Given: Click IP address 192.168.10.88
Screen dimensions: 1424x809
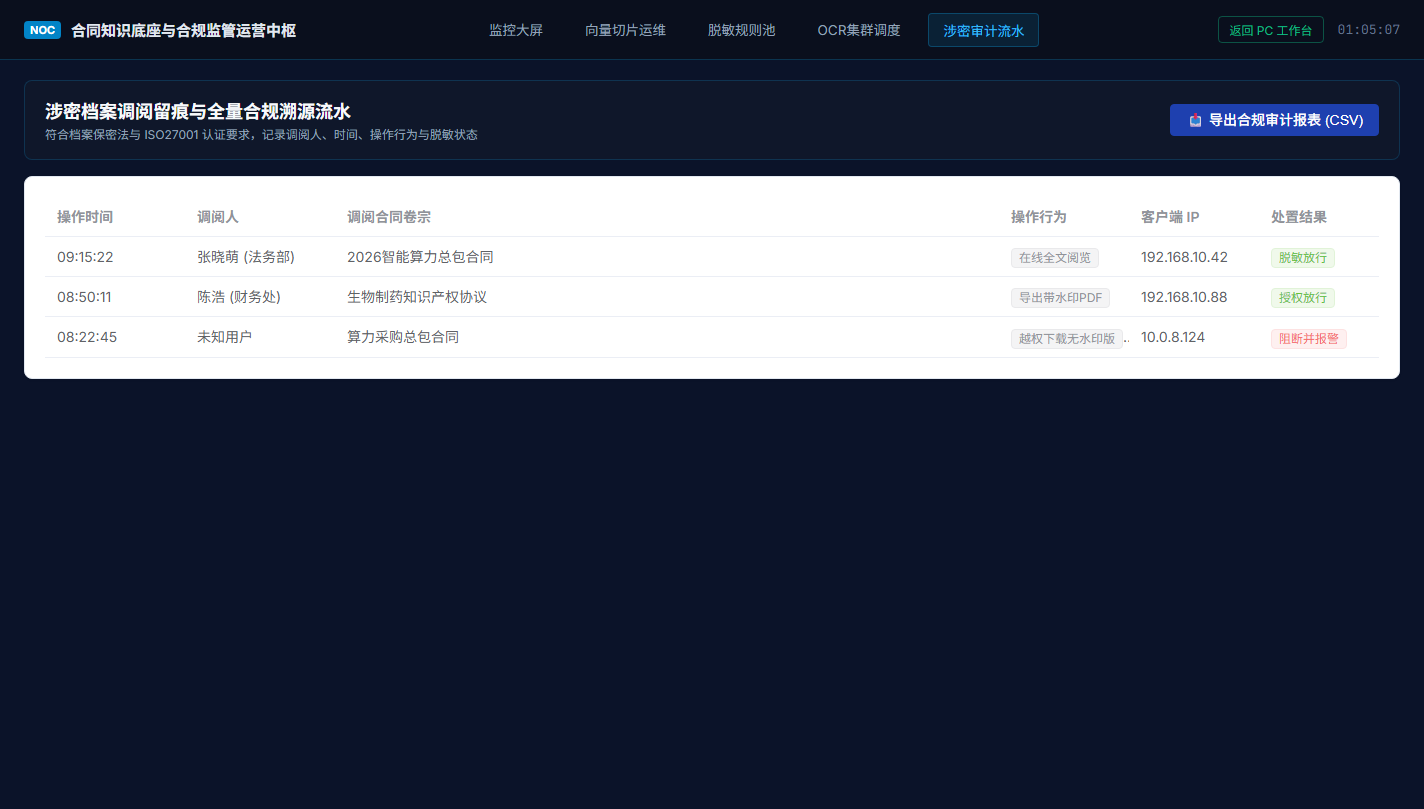Looking at the screenshot, I should (x=1184, y=297).
